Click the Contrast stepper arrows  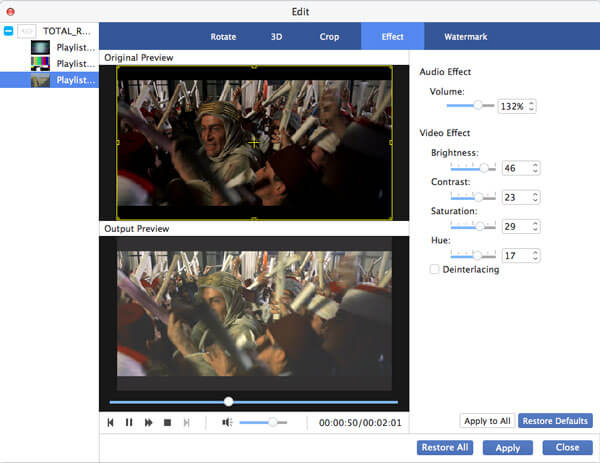coord(535,197)
